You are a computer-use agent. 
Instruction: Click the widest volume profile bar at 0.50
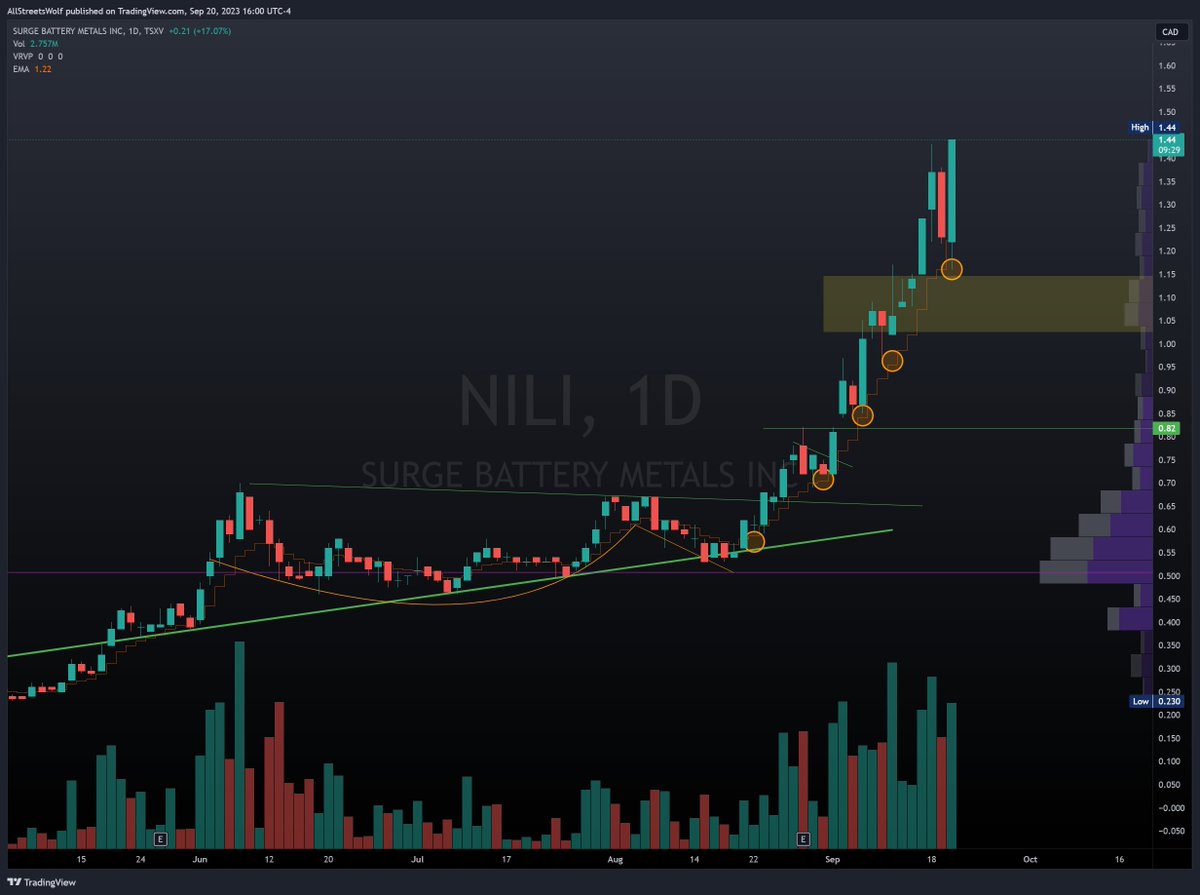pyautogui.click(x=1097, y=572)
